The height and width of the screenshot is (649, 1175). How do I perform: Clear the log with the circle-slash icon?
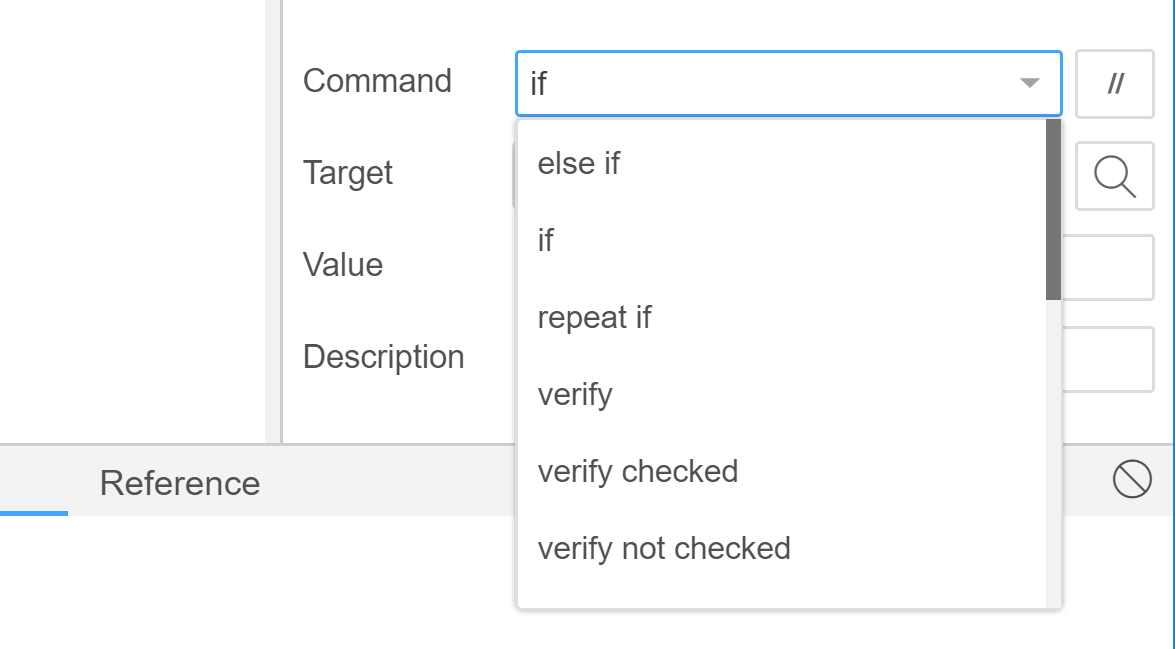point(1132,479)
